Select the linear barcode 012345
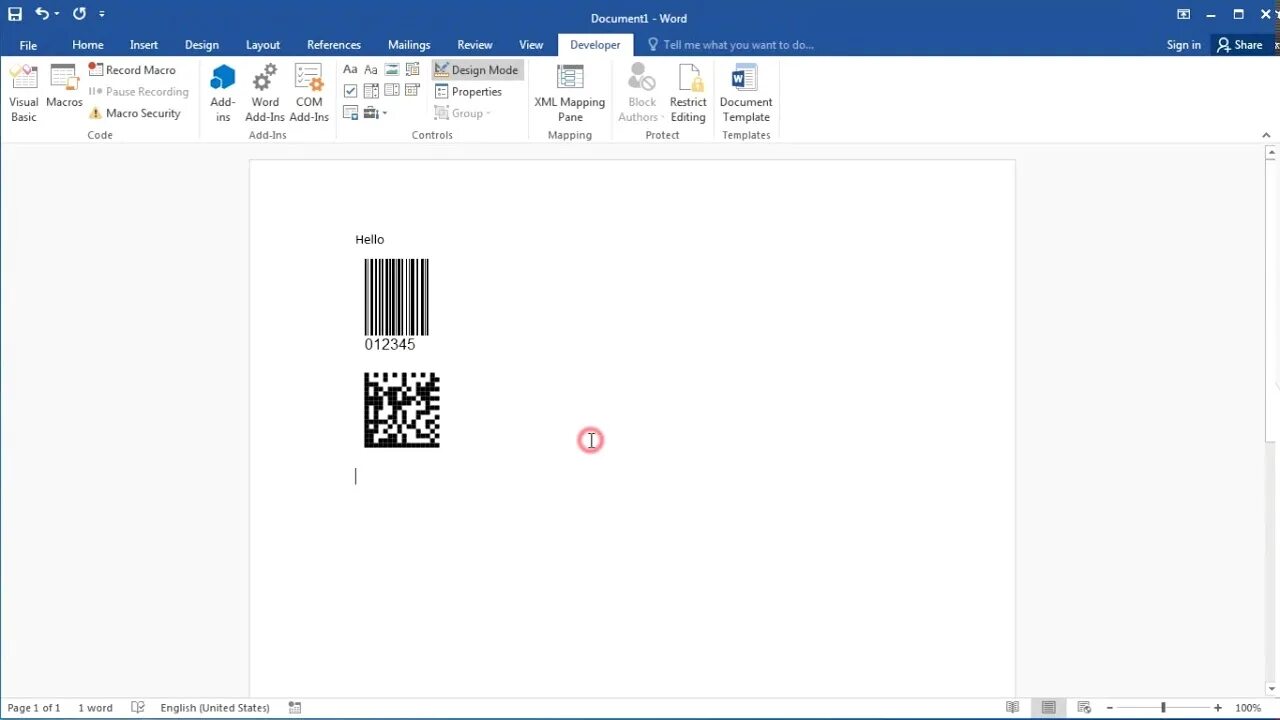Image resolution: width=1280 pixels, height=720 pixels. coord(396,305)
